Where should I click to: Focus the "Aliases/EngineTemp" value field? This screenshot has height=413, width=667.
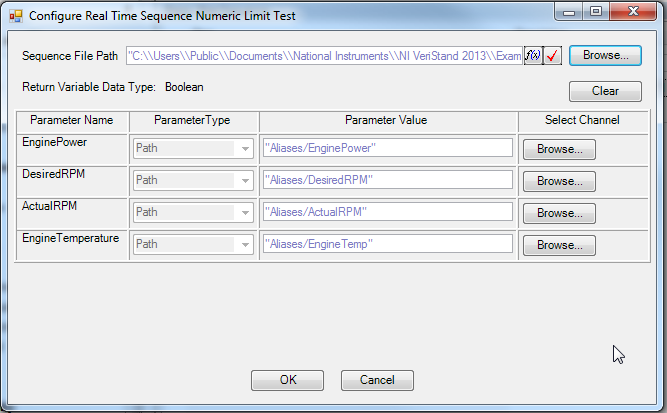[387, 245]
